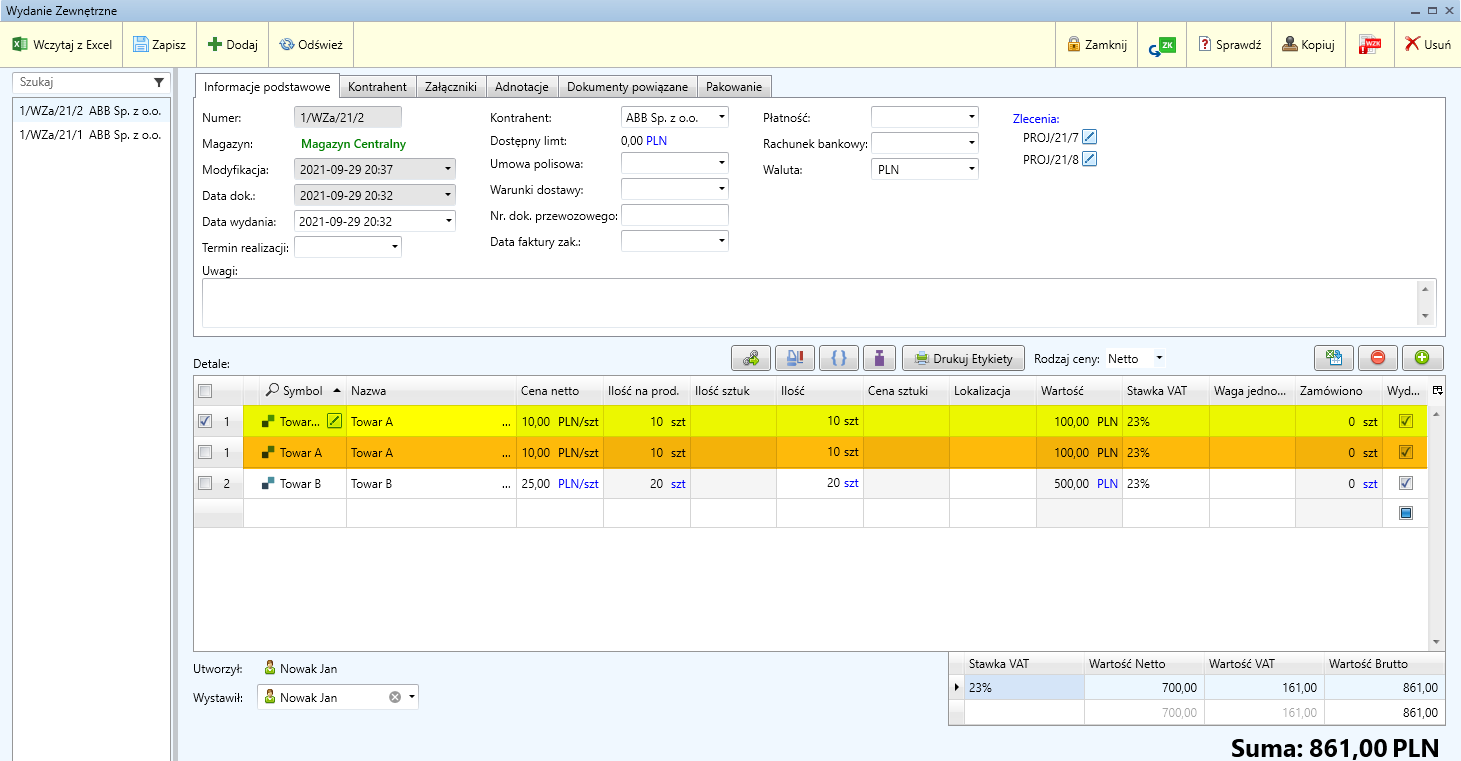Expand the Kontrahent dropdown with ABB Sp. z o.o.
Image resolution: width=1461 pixels, height=761 pixels.
[721, 117]
